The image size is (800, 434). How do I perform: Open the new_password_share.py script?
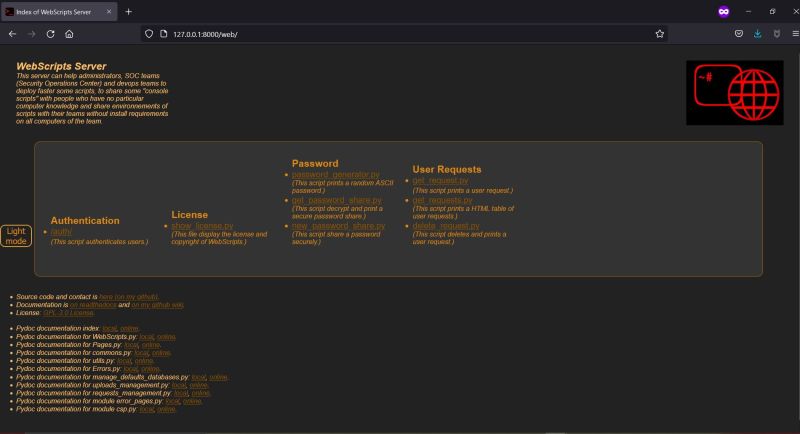[339, 225]
